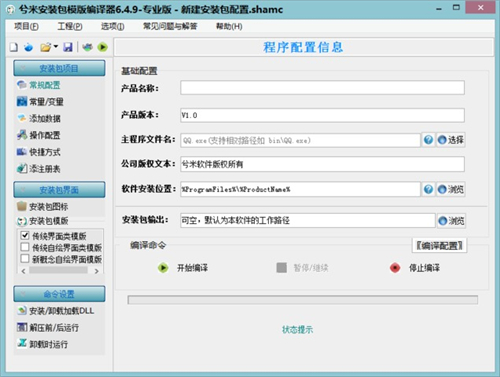Collapse the 命令设置 section header
Viewport: 500px width, 377px height.
[x=59, y=294]
